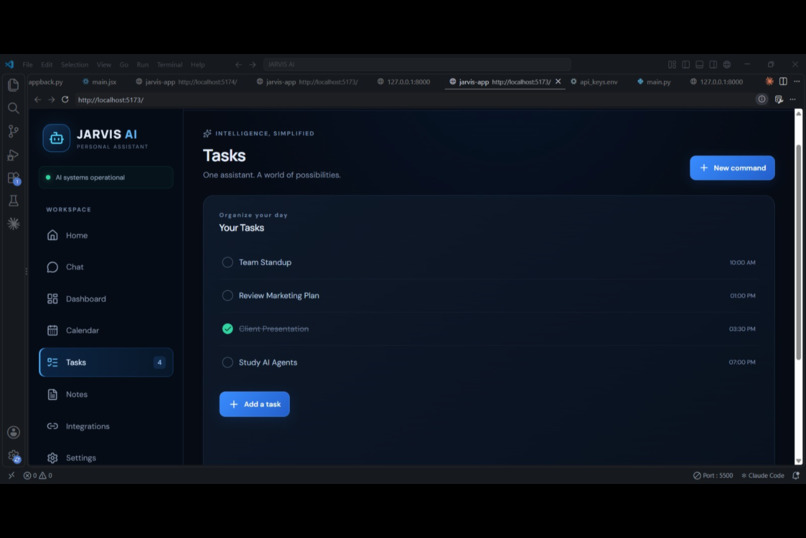Toggle panel layout icon in title bar

click(700, 64)
